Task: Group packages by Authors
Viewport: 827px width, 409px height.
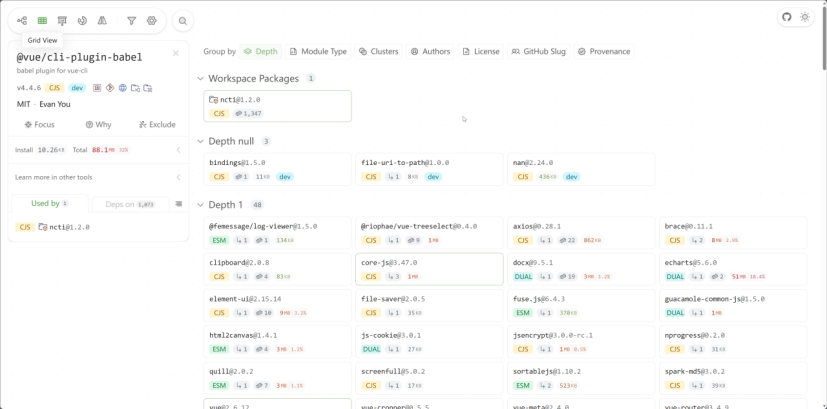Action: [x=430, y=51]
